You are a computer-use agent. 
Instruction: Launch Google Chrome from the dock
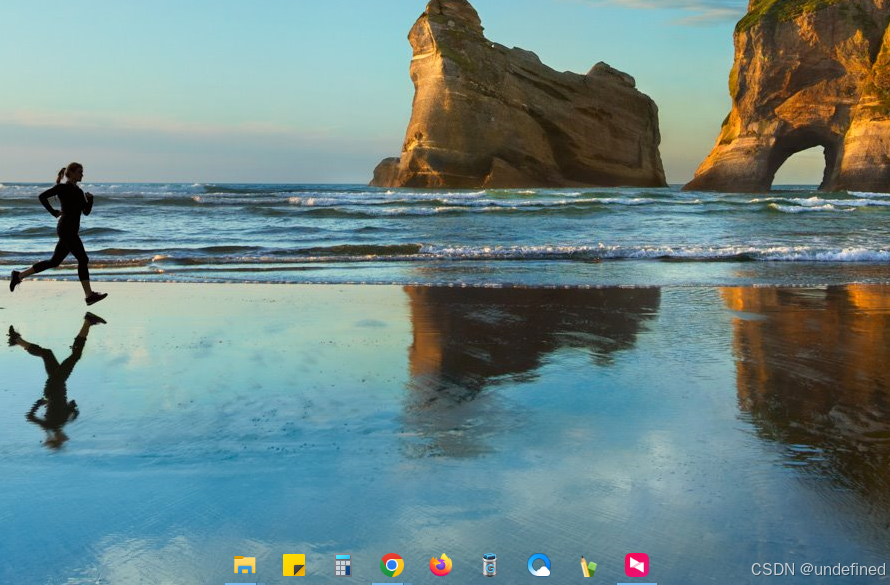click(392, 566)
